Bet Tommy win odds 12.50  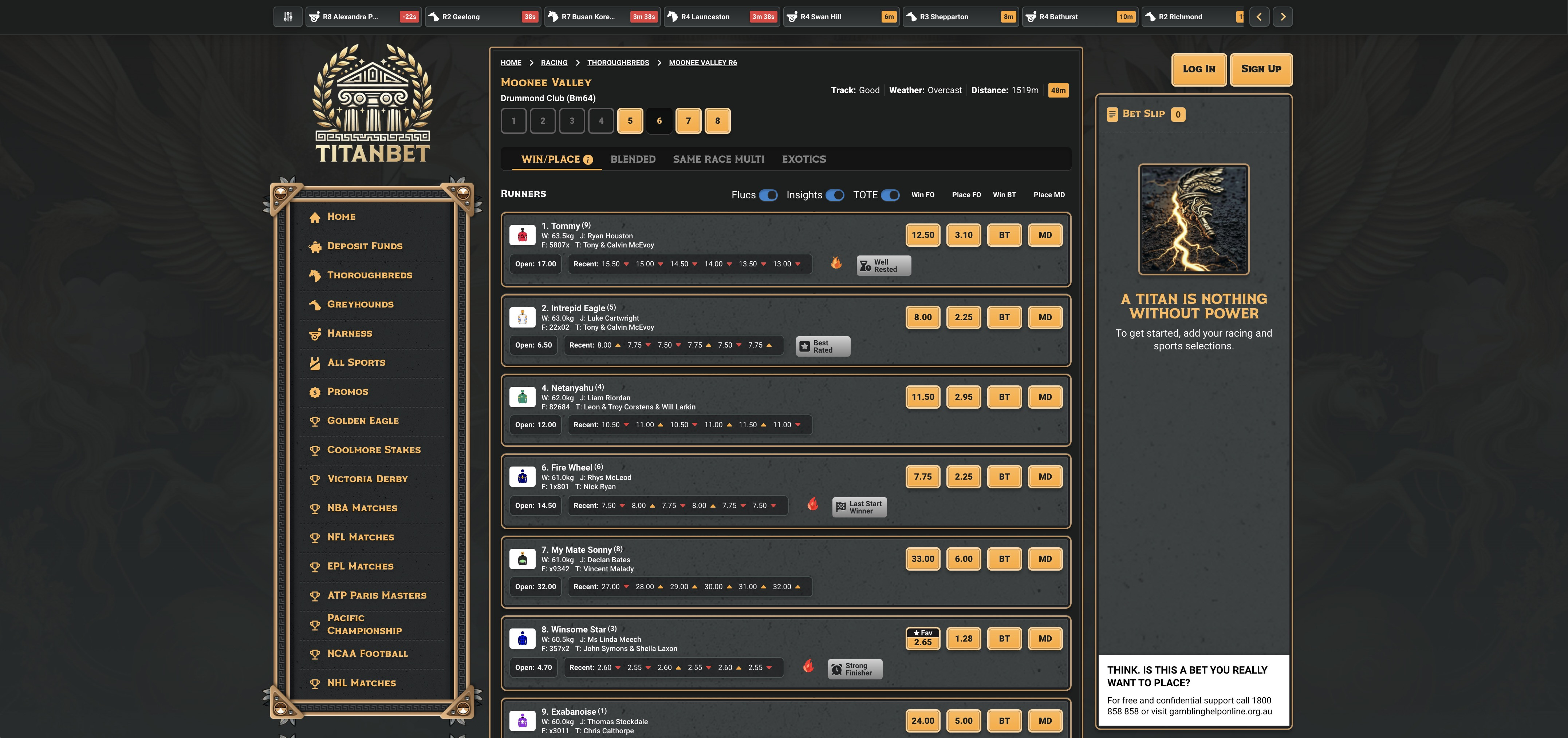point(923,235)
